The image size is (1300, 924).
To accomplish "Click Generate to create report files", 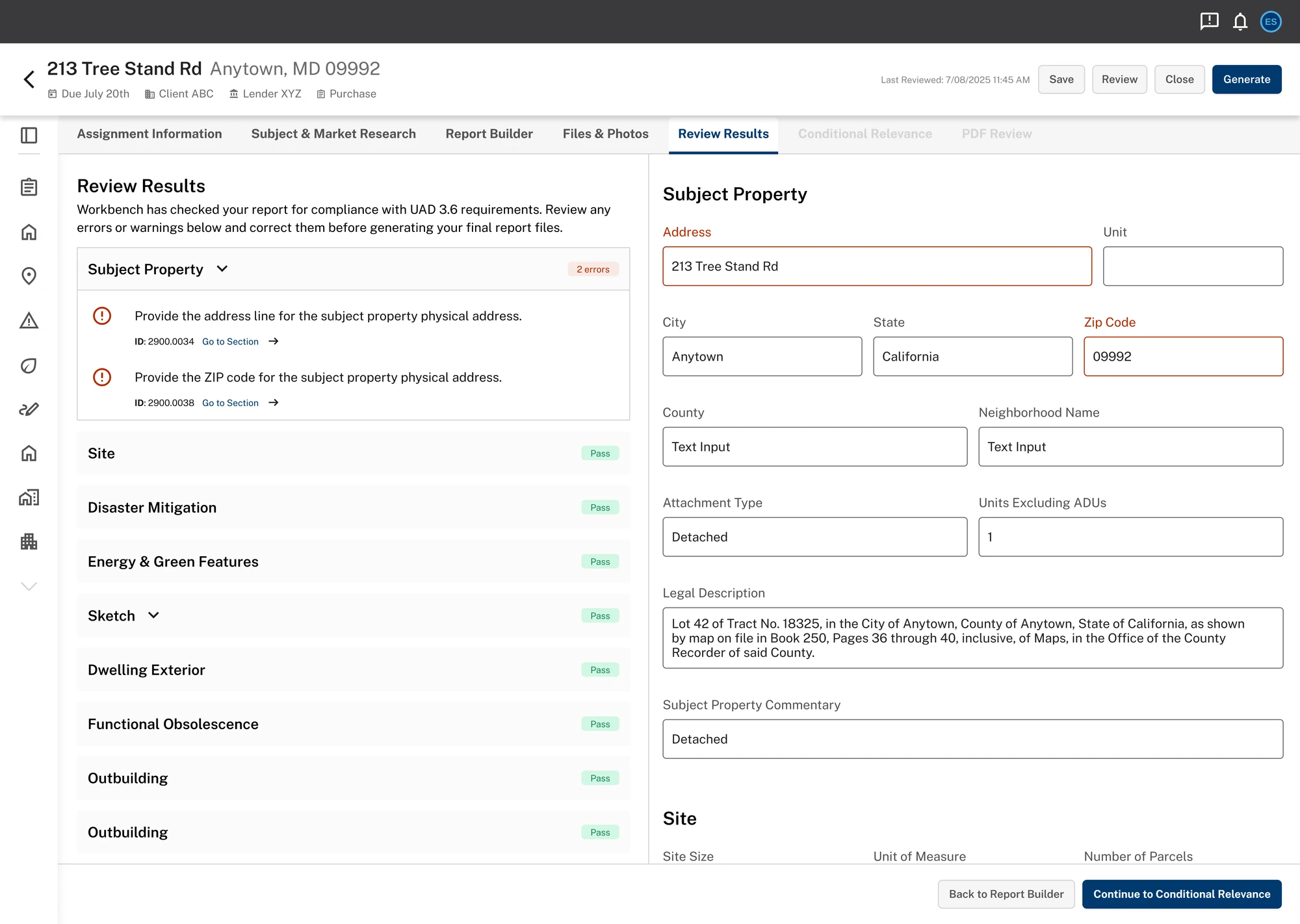I will point(1247,79).
